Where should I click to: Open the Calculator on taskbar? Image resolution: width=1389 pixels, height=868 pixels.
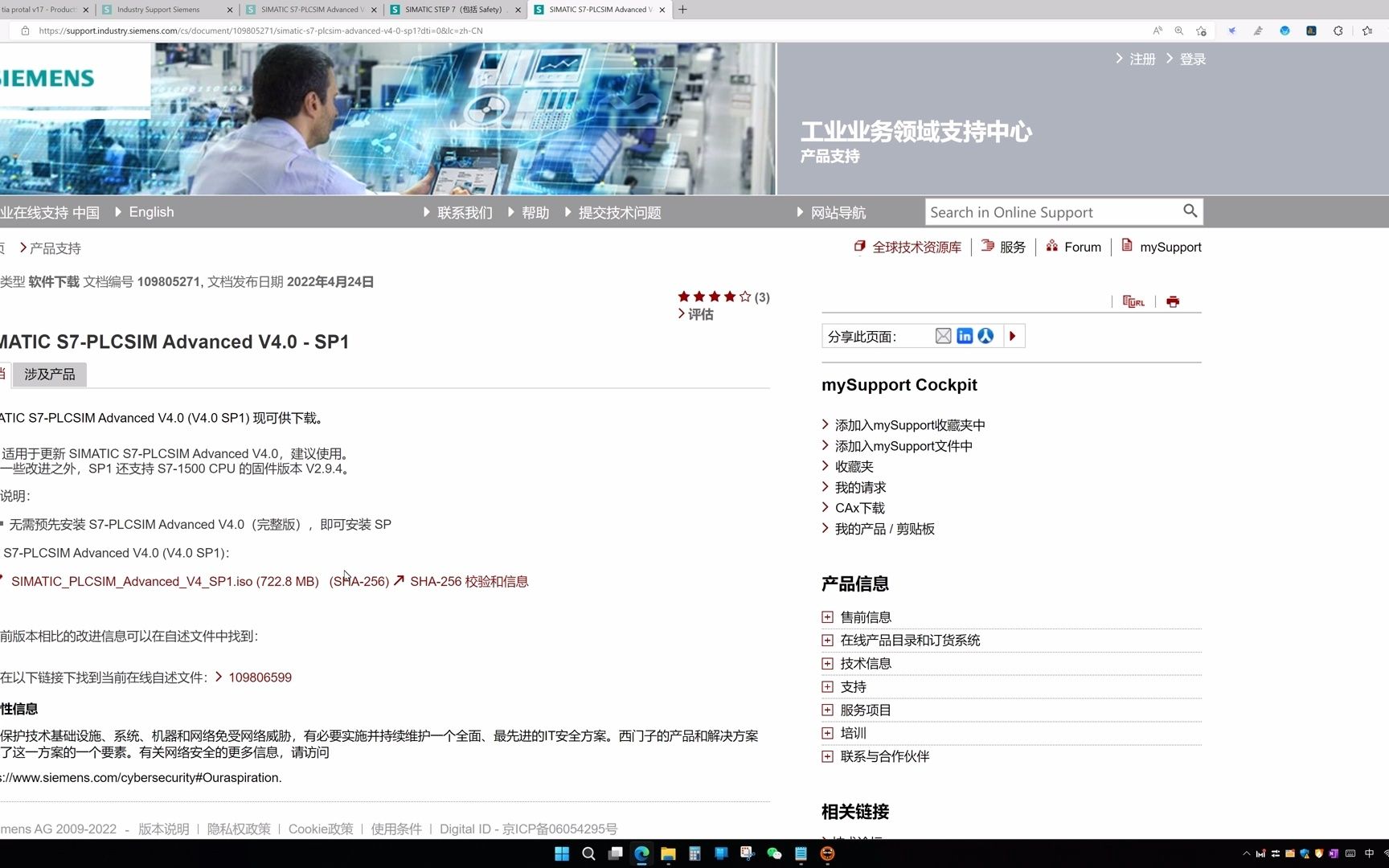(694, 854)
